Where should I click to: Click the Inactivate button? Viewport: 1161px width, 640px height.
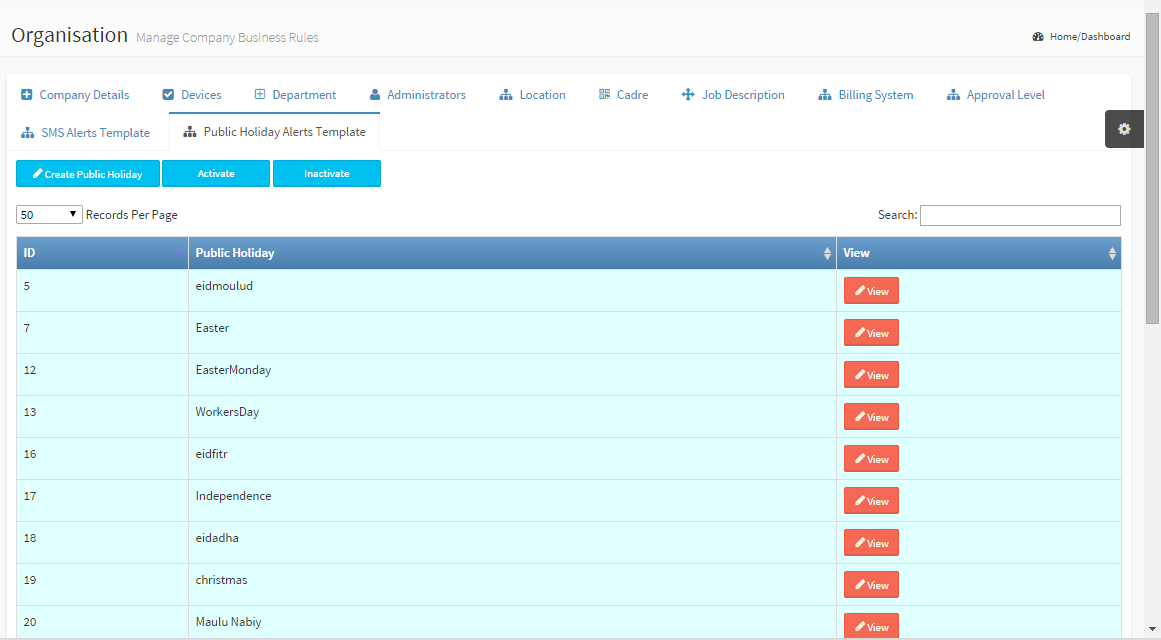coord(327,174)
